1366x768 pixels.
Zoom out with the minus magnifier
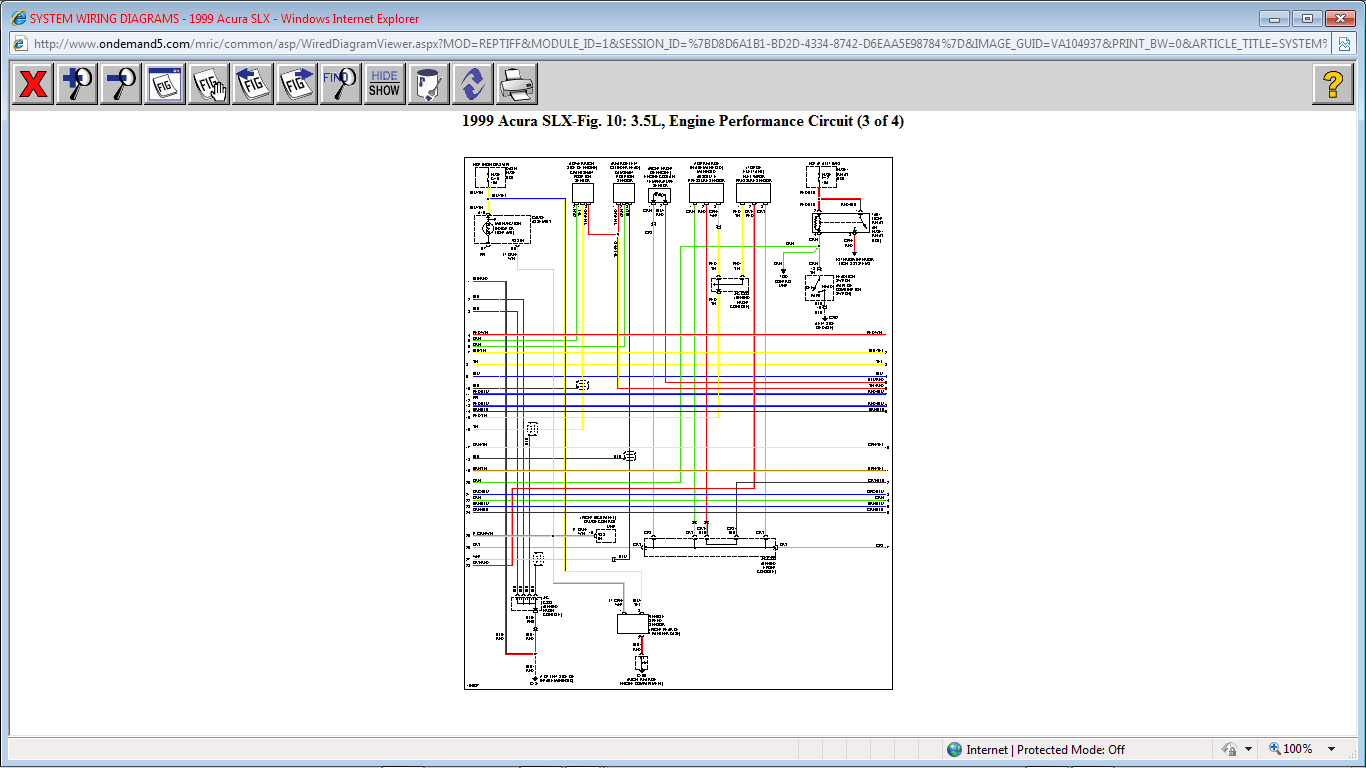coord(121,84)
